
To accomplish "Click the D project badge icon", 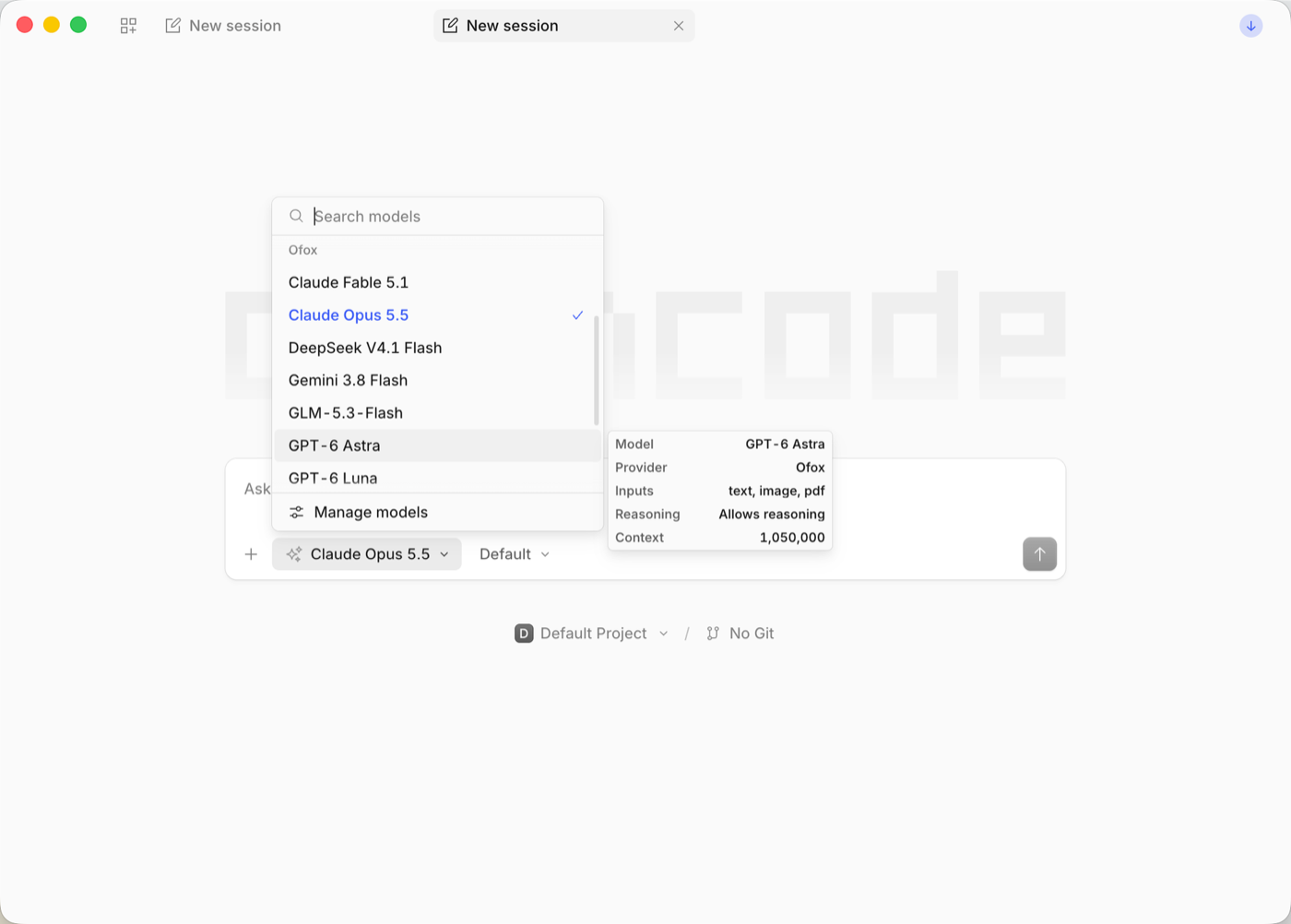I will 524,634.
